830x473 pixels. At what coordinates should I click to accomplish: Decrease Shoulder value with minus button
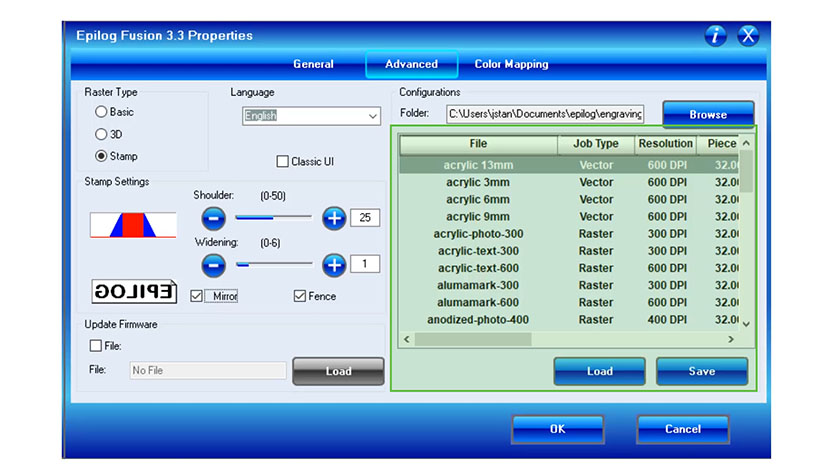pyautogui.click(x=214, y=218)
